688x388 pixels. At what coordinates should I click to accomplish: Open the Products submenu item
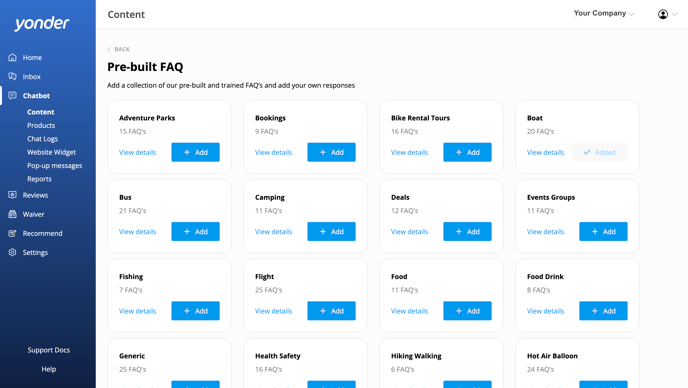41,125
